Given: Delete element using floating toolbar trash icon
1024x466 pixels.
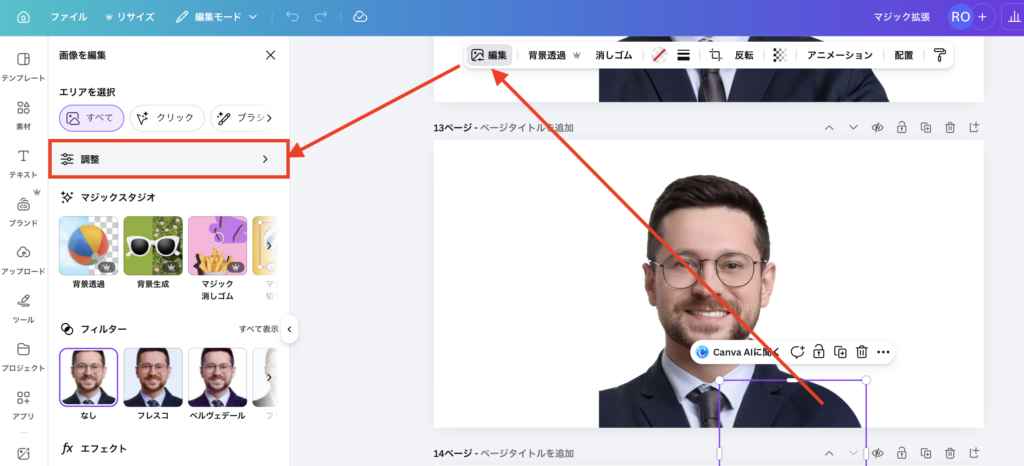Looking at the screenshot, I should [861, 352].
